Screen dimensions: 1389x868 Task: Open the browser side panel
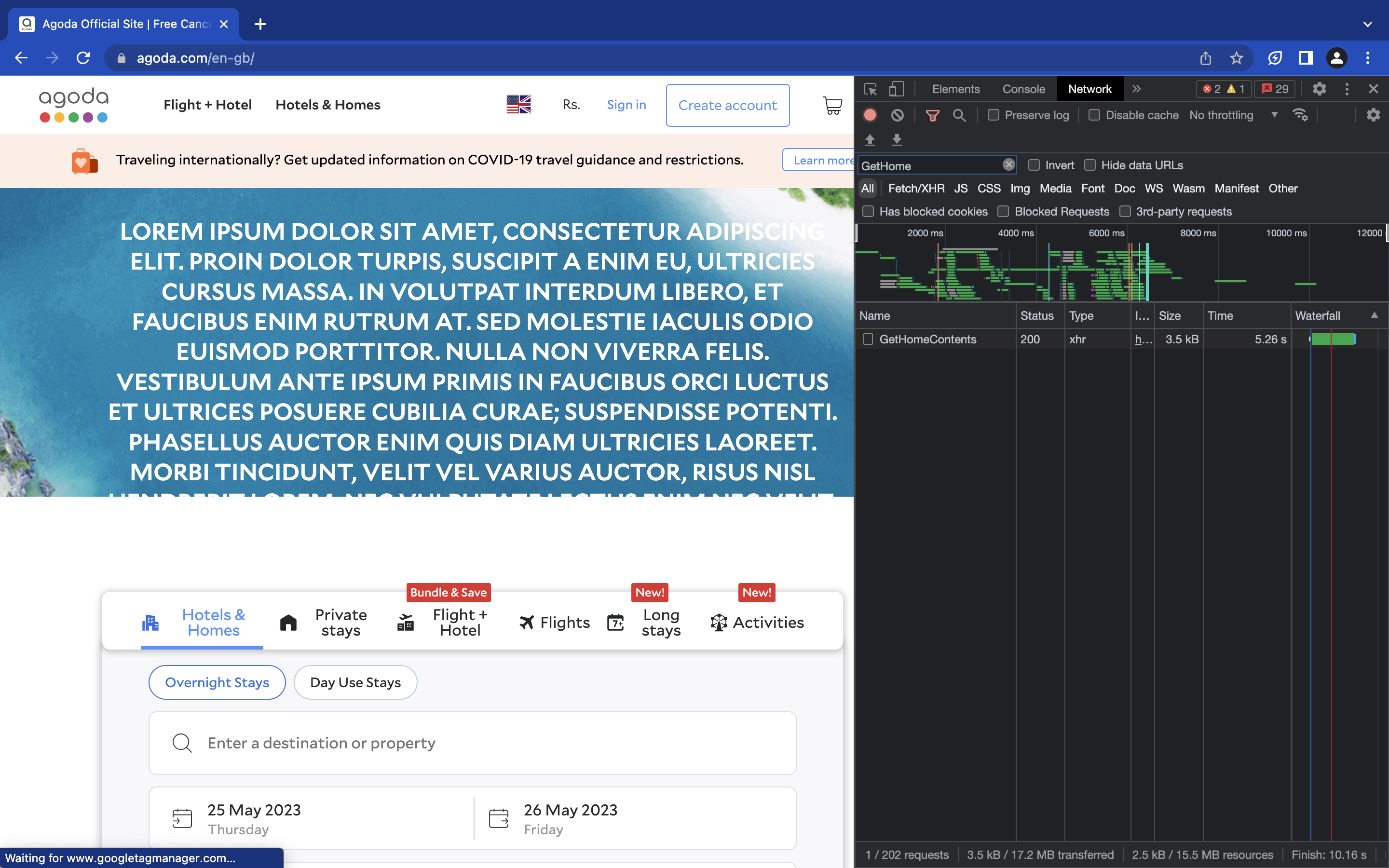[1306, 58]
